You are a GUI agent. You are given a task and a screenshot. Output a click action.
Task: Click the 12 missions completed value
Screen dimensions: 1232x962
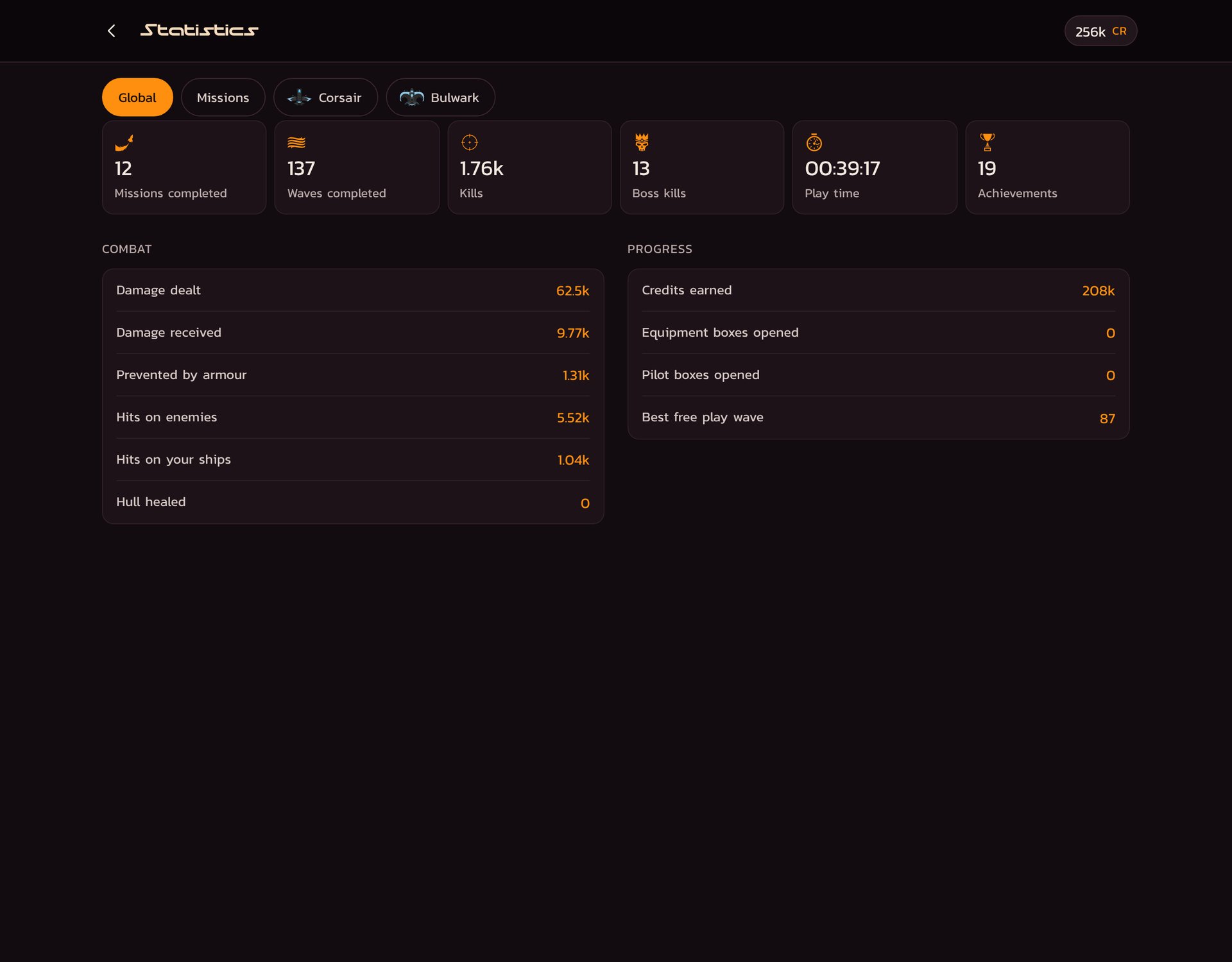(123, 169)
